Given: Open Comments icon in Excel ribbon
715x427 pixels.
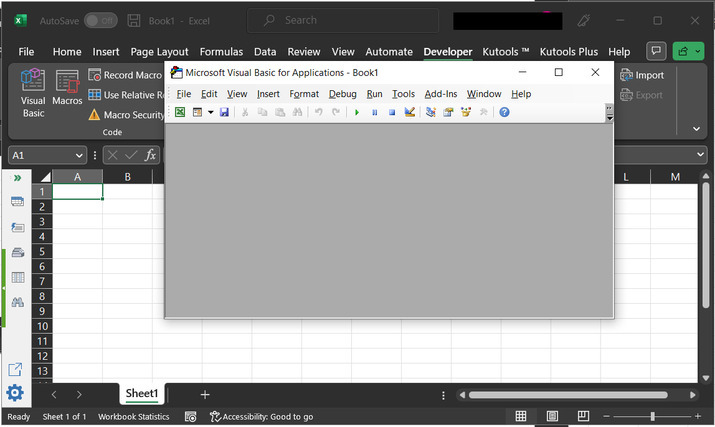Looking at the screenshot, I should pos(656,51).
